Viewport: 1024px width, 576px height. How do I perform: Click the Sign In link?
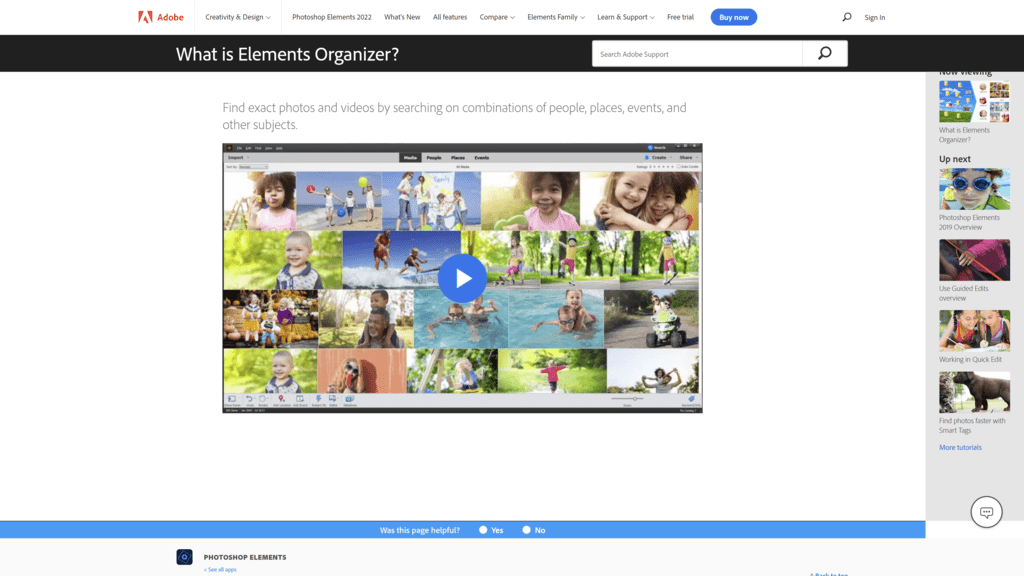coord(874,18)
